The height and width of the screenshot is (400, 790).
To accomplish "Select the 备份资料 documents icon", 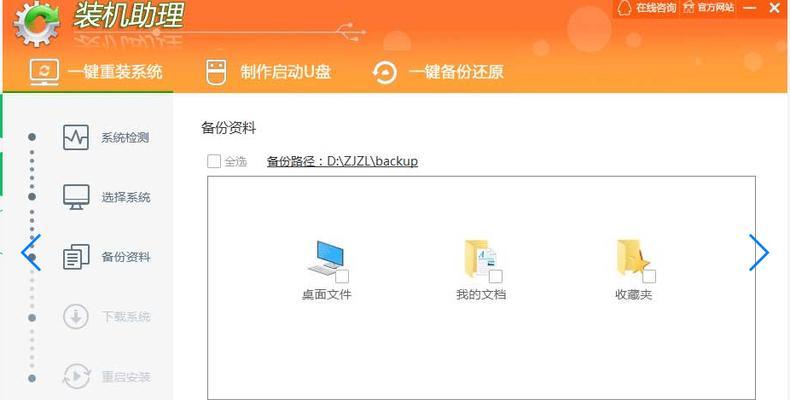I will pos(76,257).
